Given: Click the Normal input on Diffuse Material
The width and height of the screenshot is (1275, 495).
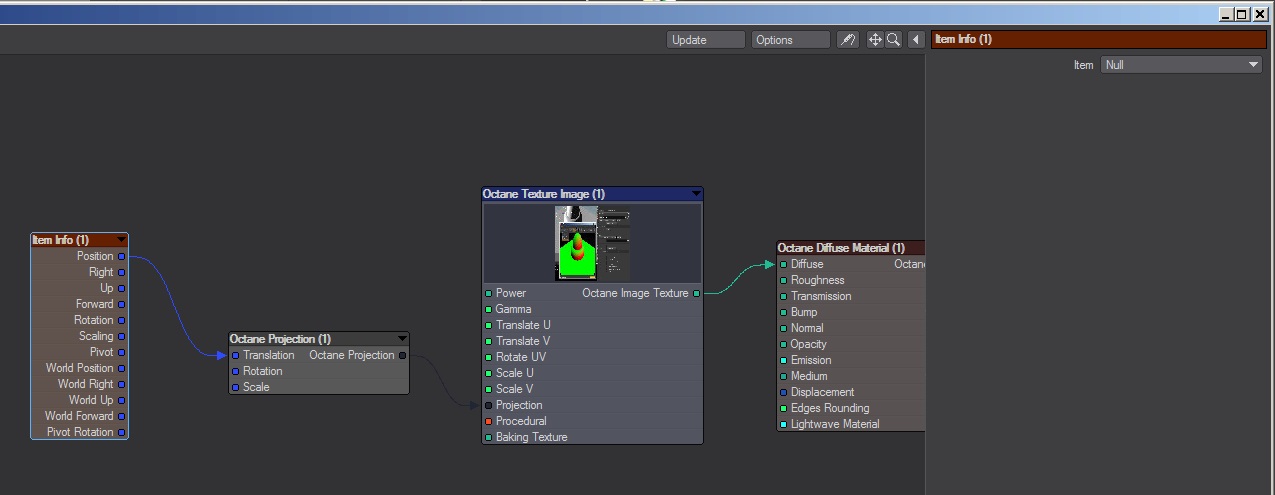Looking at the screenshot, I should coord(784,328).
